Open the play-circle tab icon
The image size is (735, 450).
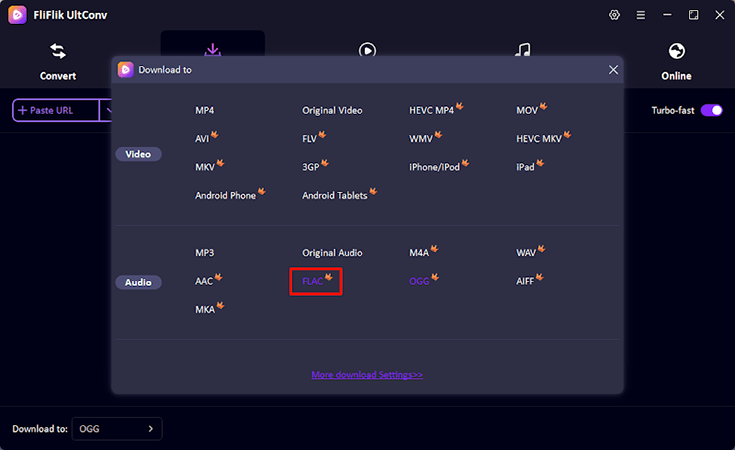point(367,50)
